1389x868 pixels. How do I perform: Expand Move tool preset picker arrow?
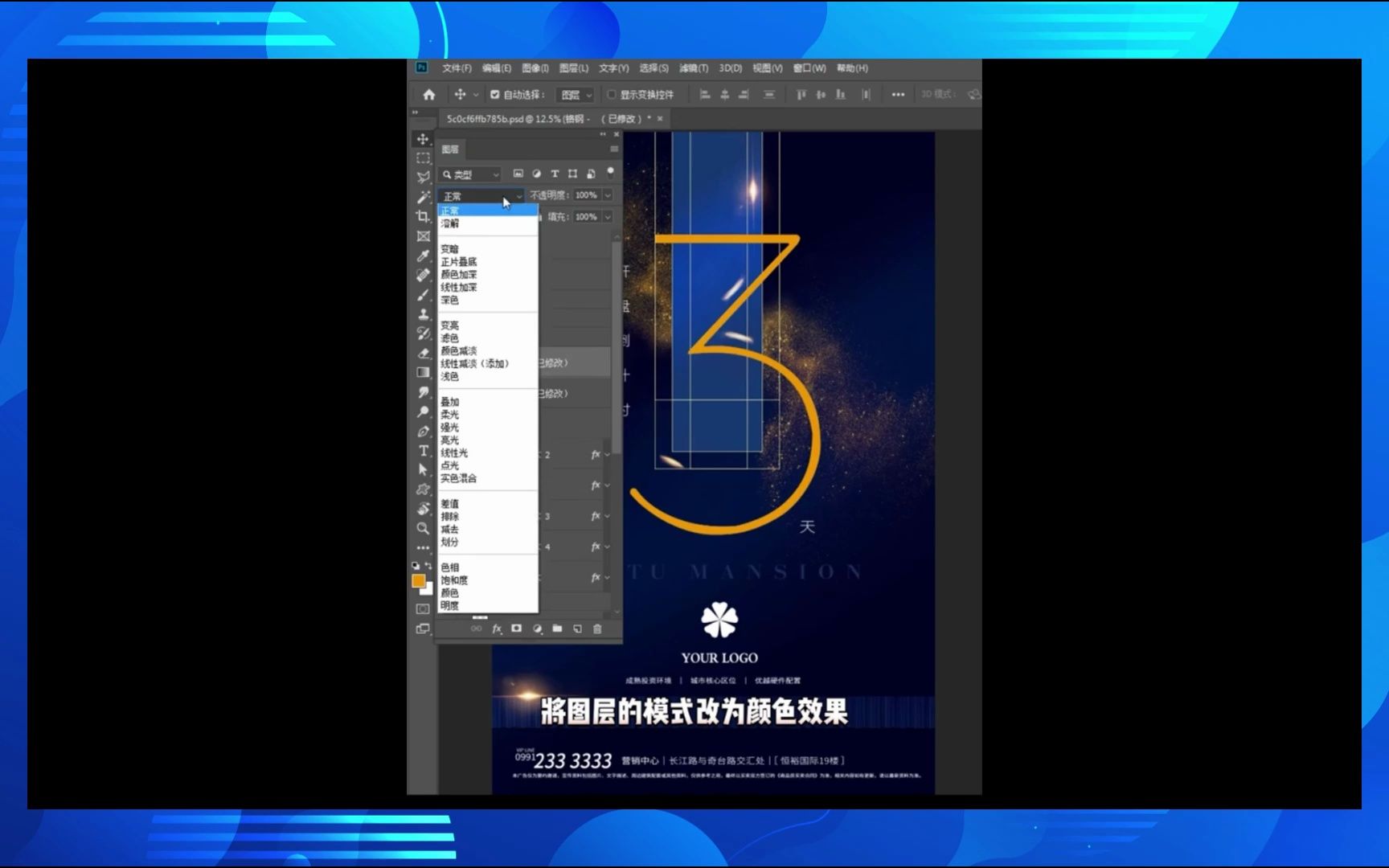pos(476,95)
